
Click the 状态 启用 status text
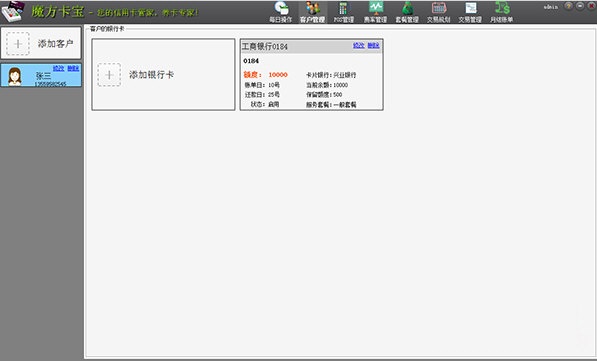[265, 104]
